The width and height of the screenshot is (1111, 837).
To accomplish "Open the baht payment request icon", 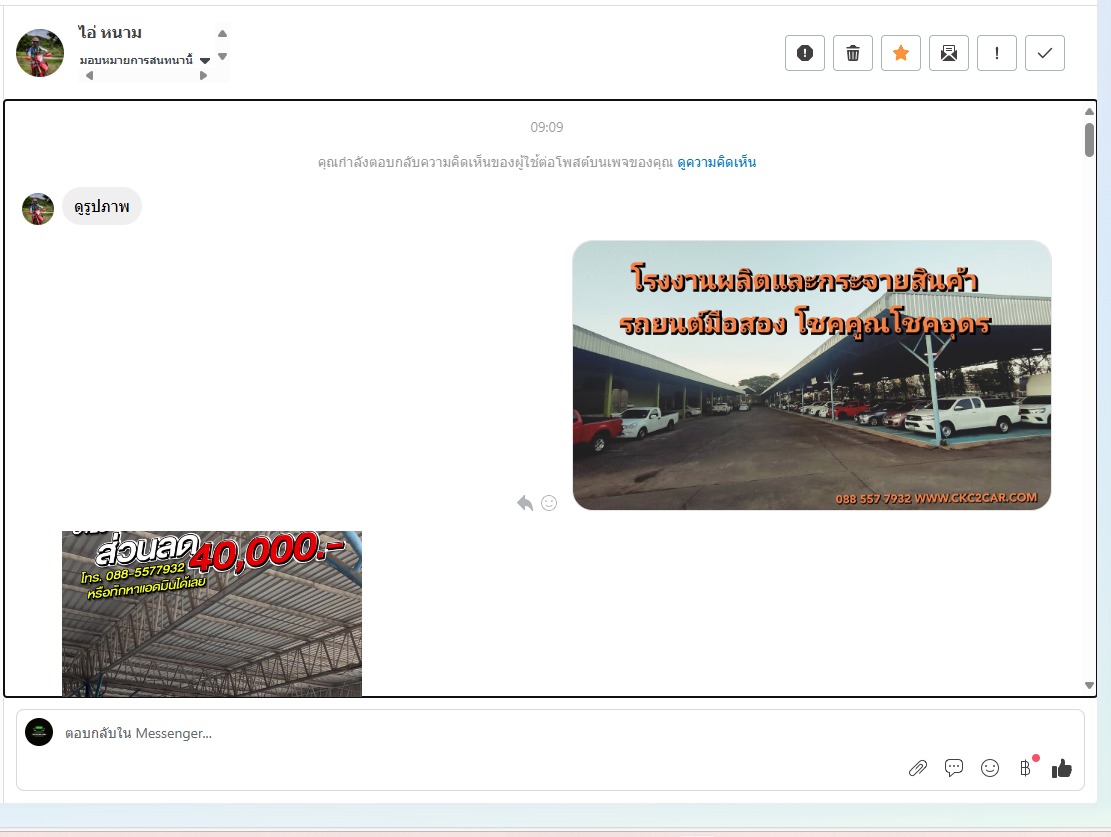I will tap(1027, 767).
